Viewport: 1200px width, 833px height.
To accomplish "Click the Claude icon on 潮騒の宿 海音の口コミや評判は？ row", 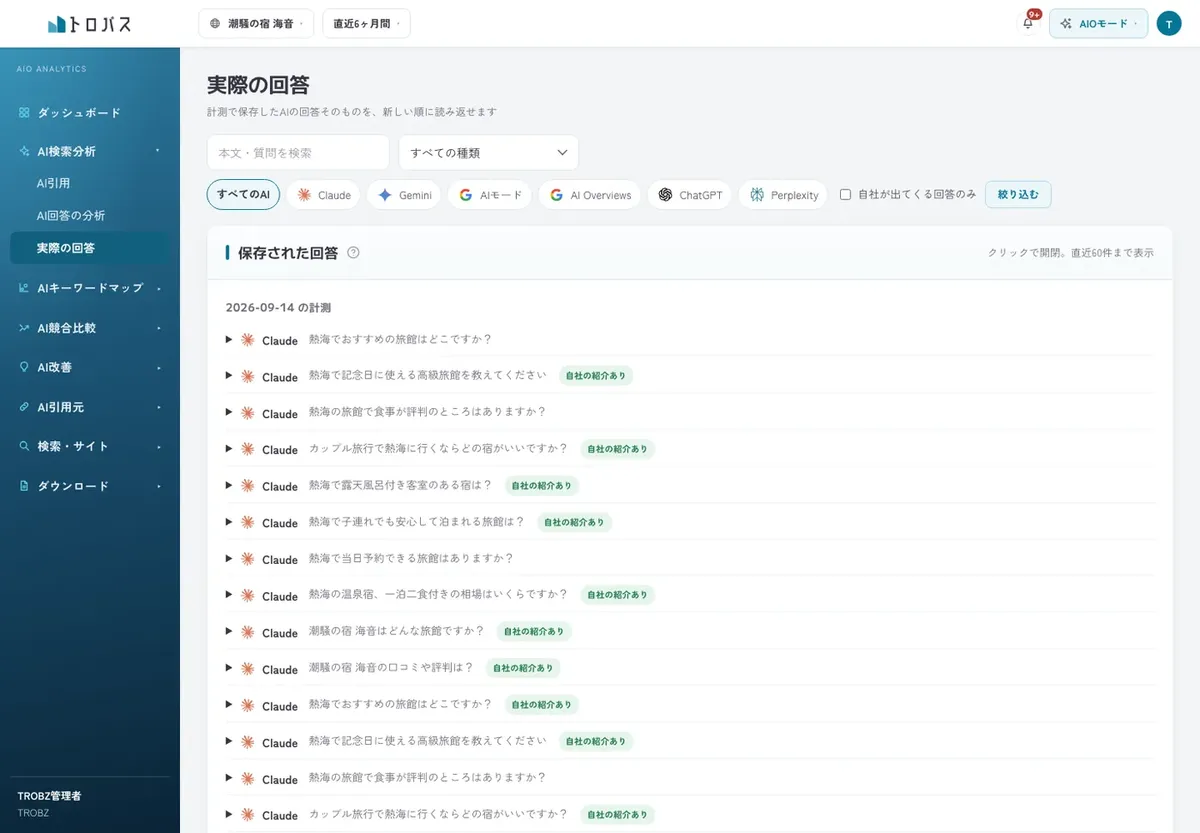I will click(x=248, y=669).
